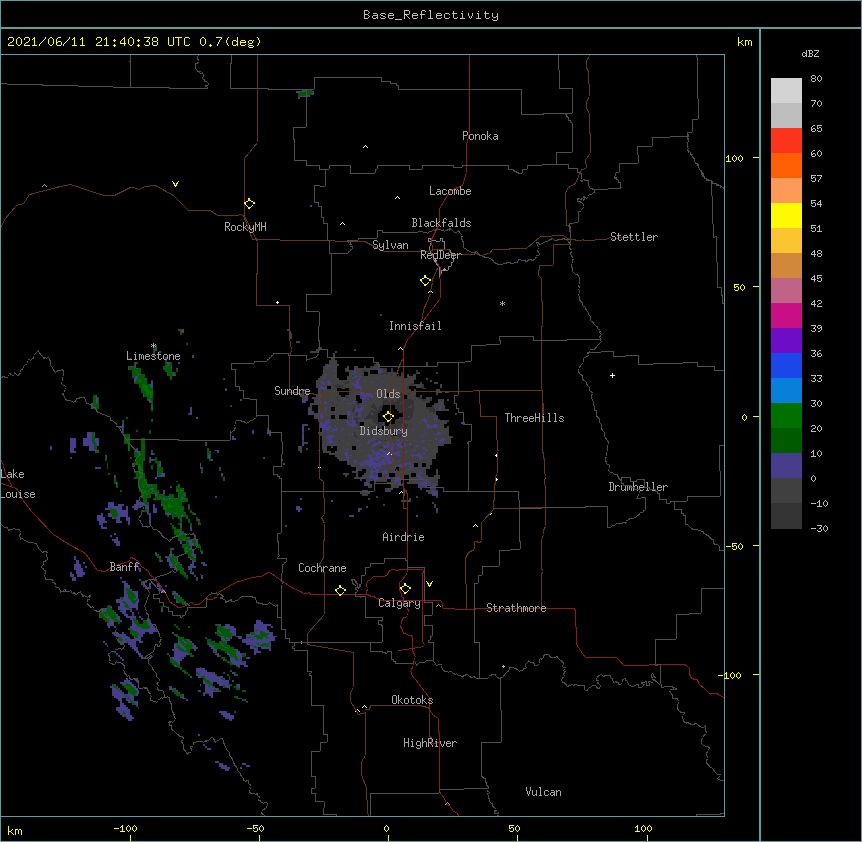Click the Lacombe city label
The height and width of the screenshot is (842, 862).
coord(450,191)
